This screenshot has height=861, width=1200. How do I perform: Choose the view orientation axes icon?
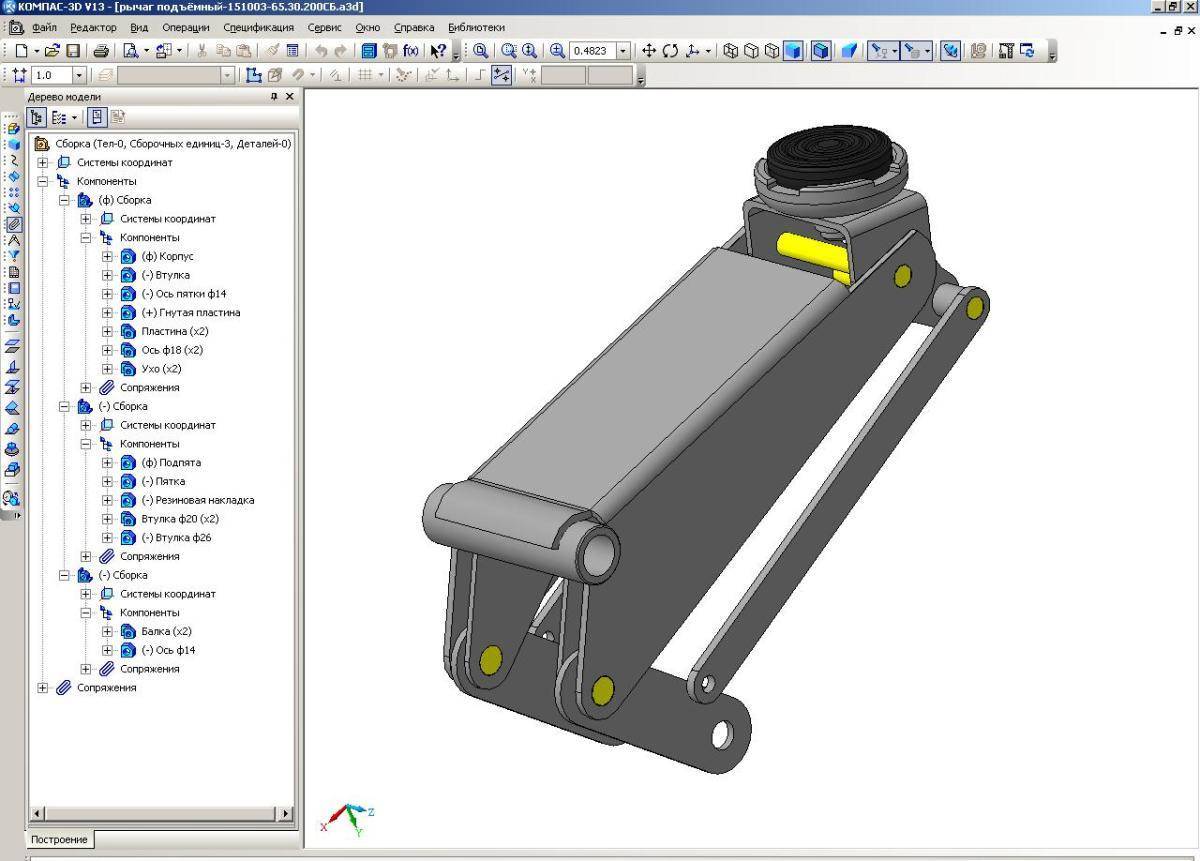(x=692, y=50)
